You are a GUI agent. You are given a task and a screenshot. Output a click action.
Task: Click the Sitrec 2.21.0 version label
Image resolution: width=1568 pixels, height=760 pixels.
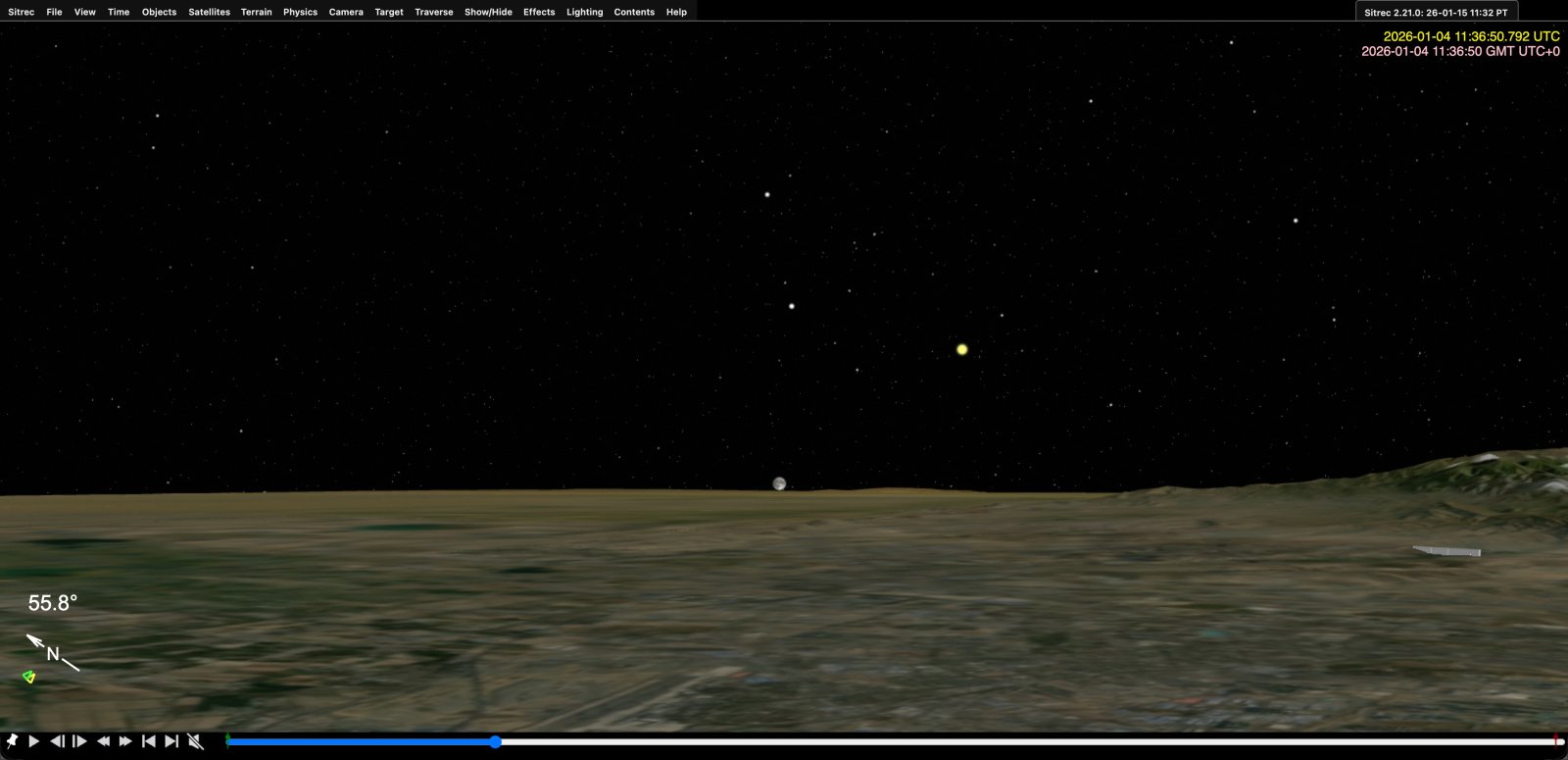1436,13
